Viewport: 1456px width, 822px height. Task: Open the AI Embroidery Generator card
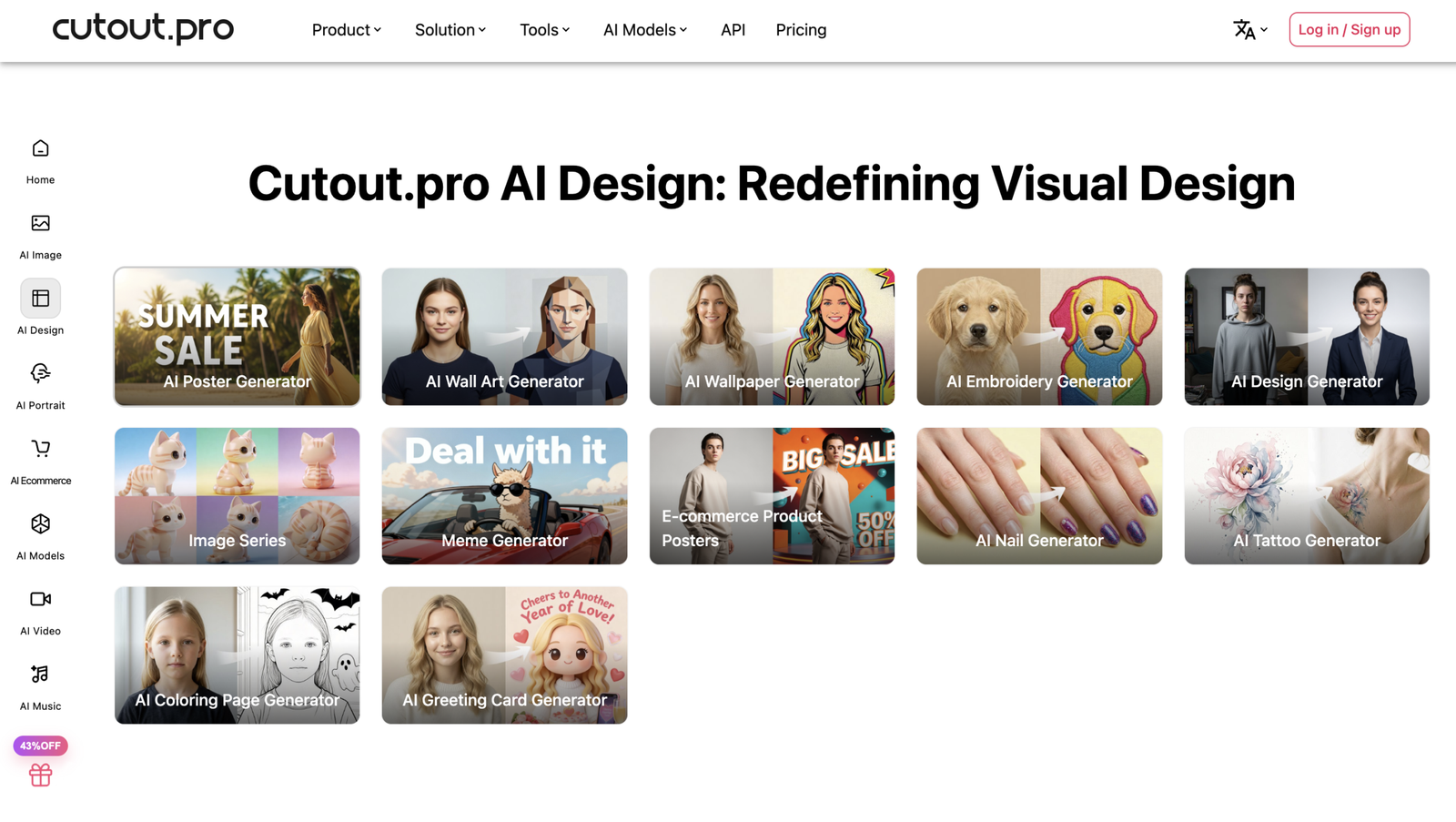point(1039,337)
